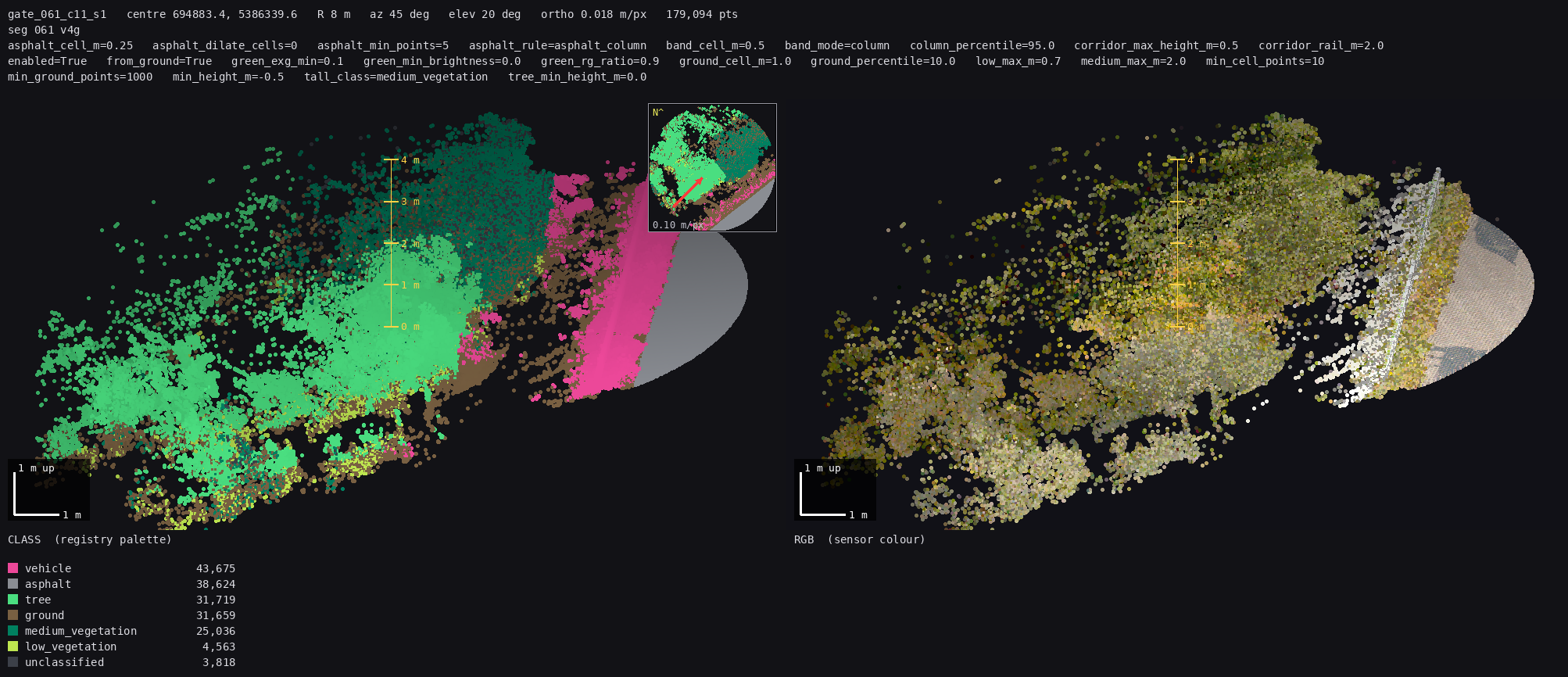Click the yellow-green low_vegetation swatch
The height and width of the screenshot is (677, 1568).
point(13,647)
